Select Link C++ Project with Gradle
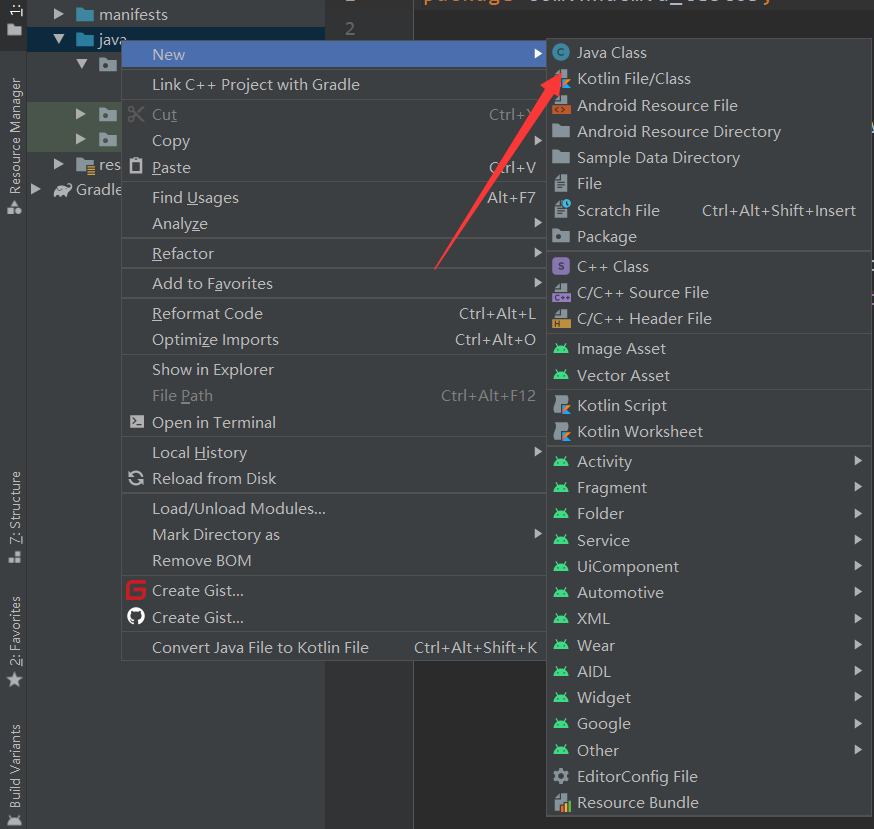 click(x=333, y=85)
